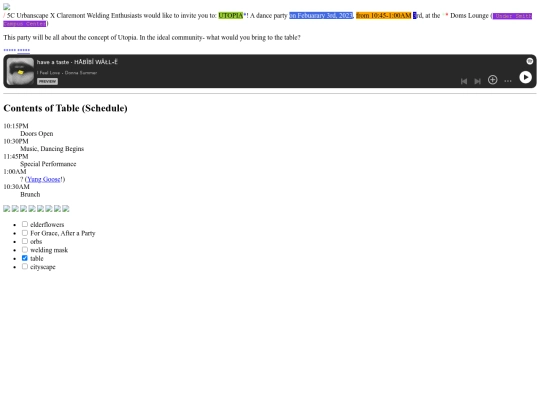Click the '11:45PM' schedule time
This screenshot has height=405, width=540.
16,156
